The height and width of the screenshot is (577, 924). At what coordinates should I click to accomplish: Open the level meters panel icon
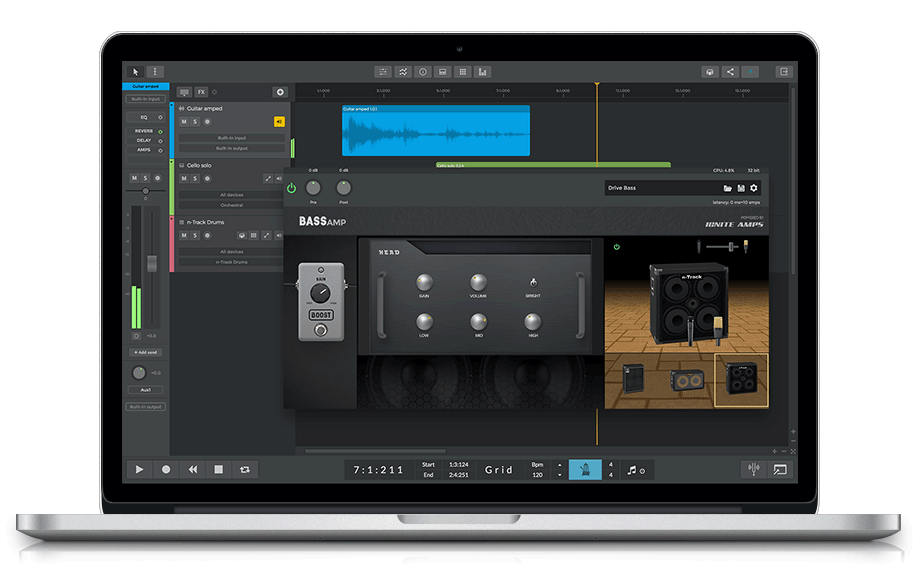[482, 71]
